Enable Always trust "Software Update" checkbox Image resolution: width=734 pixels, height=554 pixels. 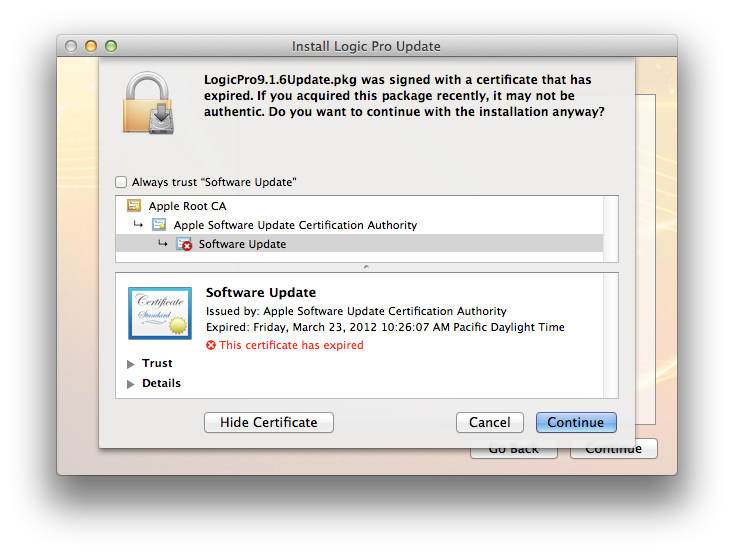click(x=121, y=182)
